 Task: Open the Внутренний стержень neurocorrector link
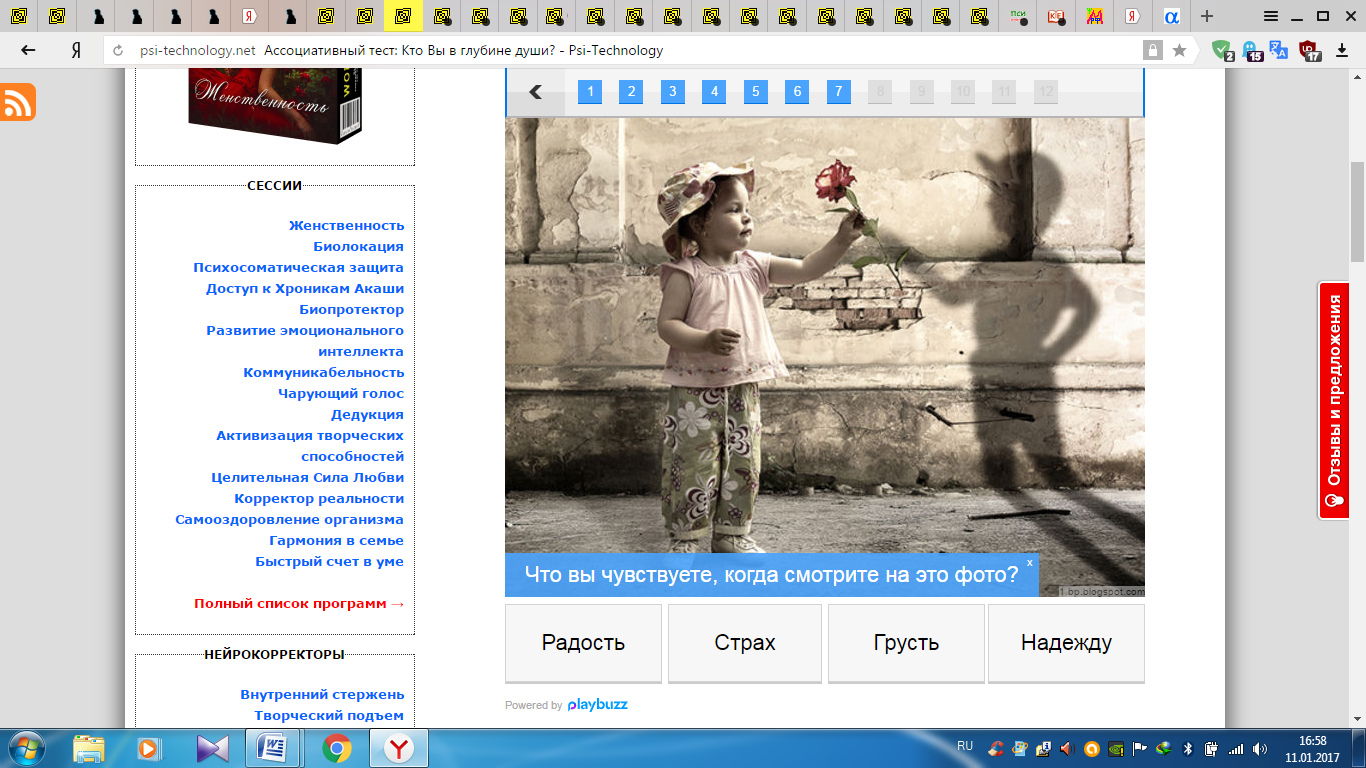322,695
